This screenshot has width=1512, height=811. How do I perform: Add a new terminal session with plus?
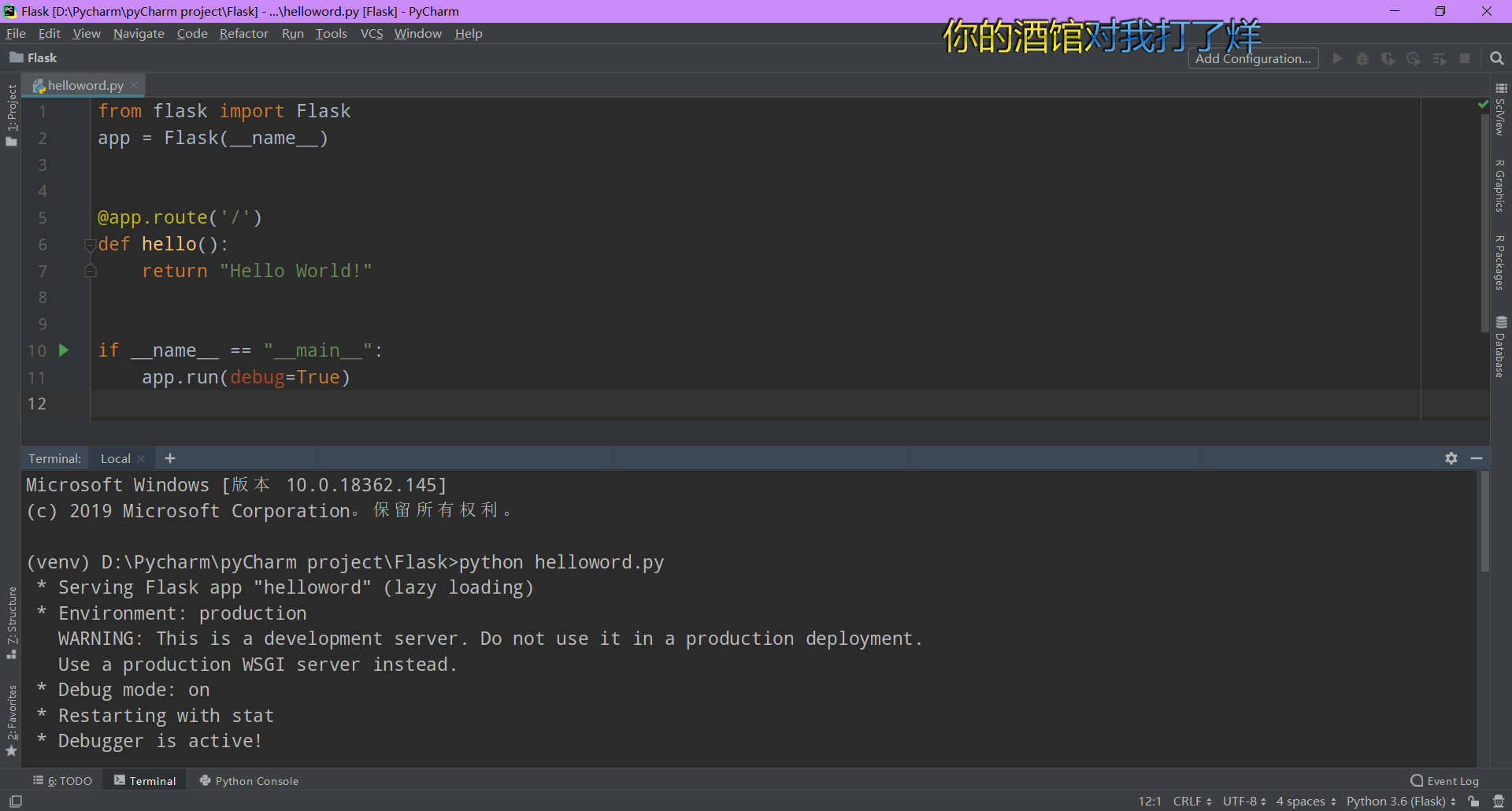point(170,458)
